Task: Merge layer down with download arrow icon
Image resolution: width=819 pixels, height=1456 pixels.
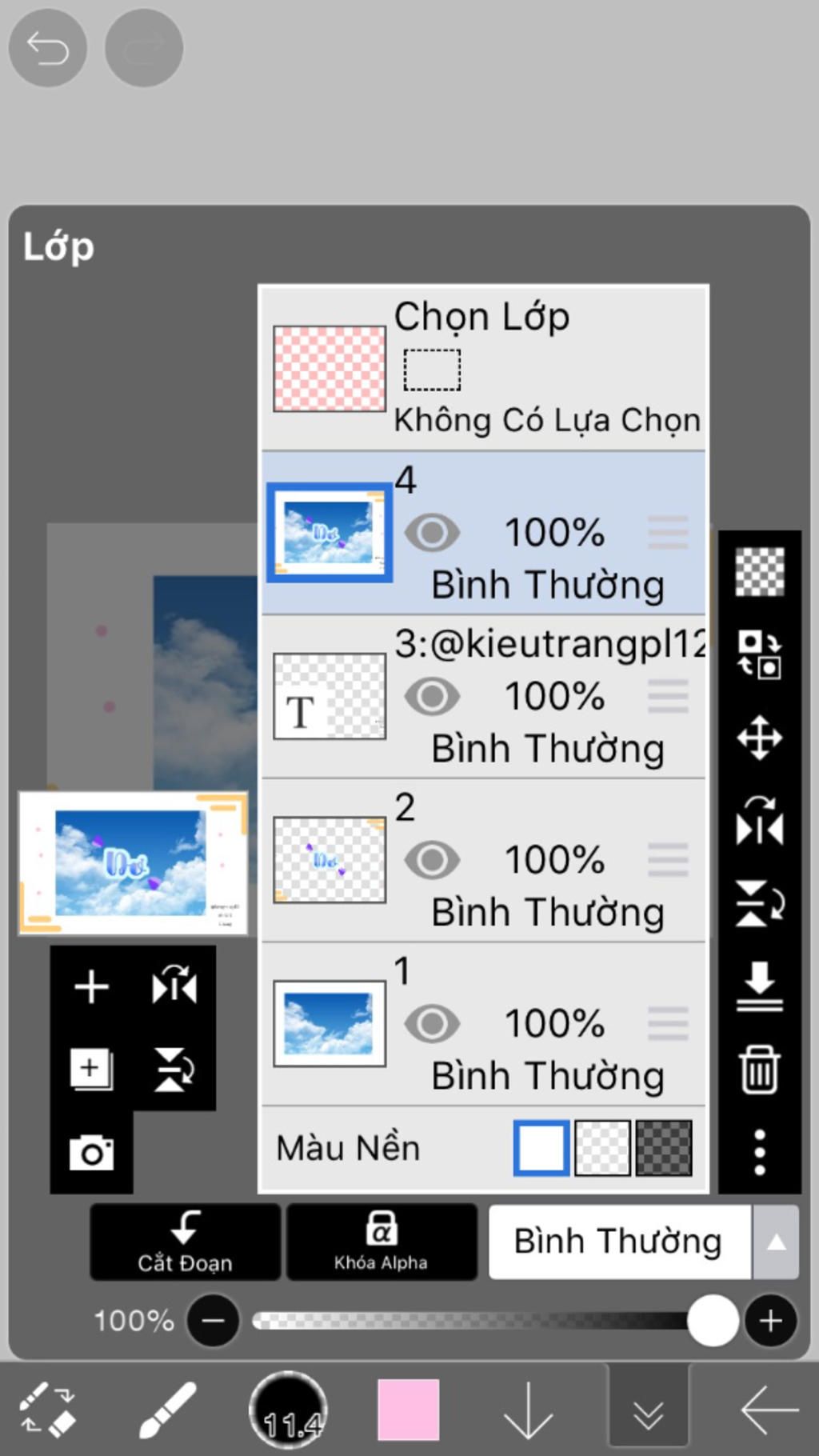Action: click(759, 986)
